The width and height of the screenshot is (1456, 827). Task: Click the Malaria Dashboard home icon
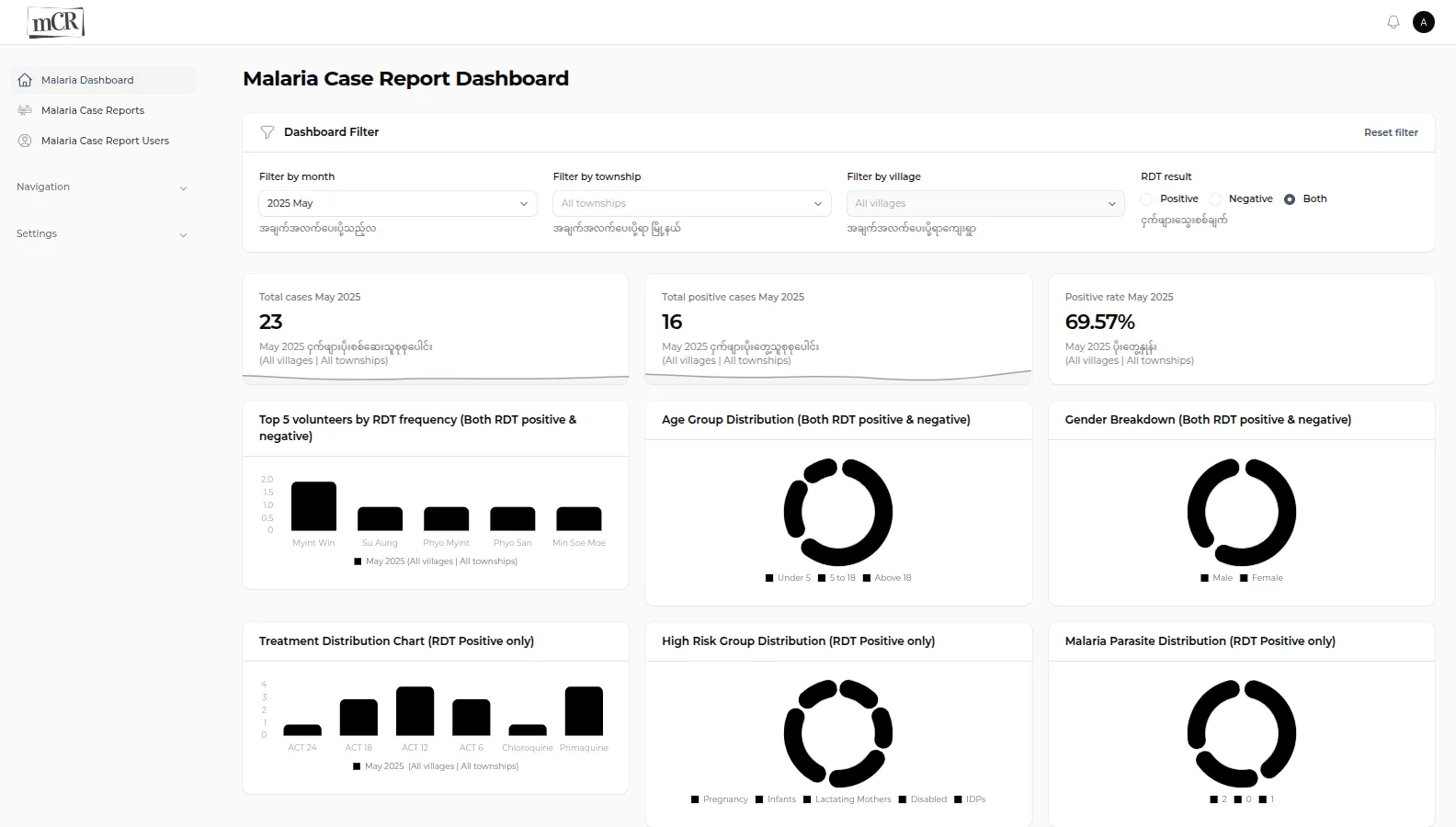point(25,80)
